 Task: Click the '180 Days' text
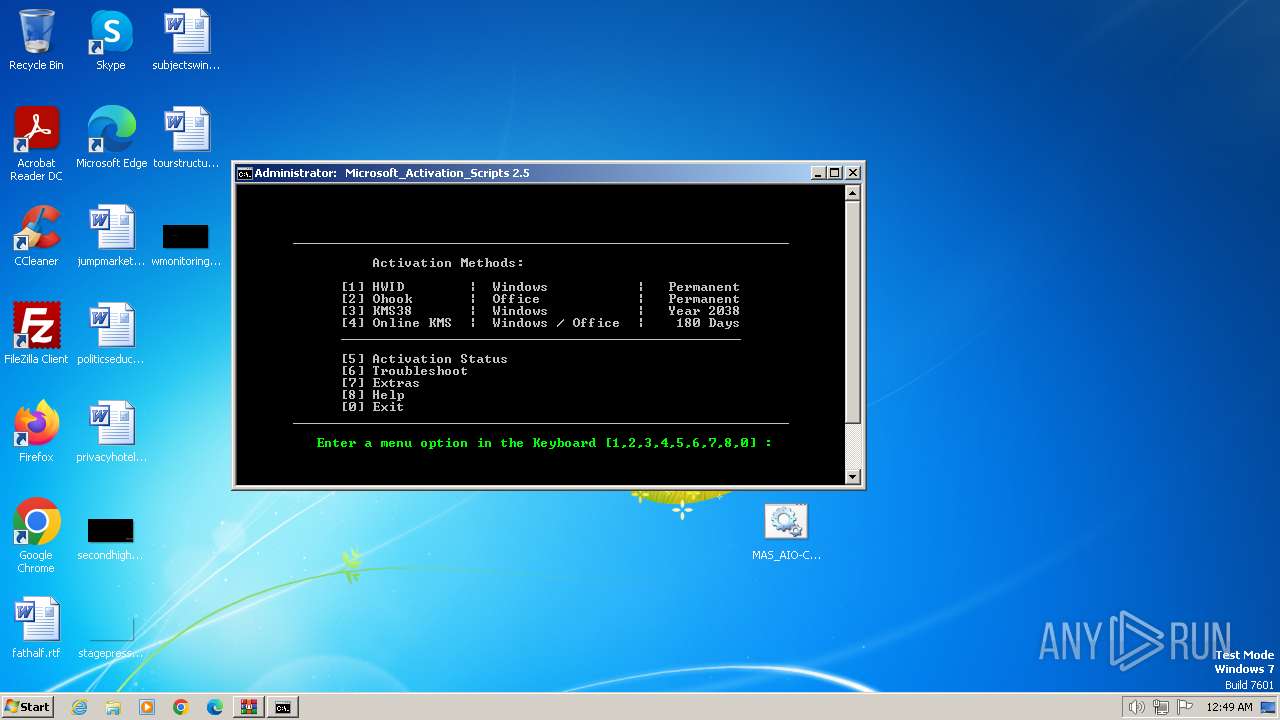[x=708, y=323]
